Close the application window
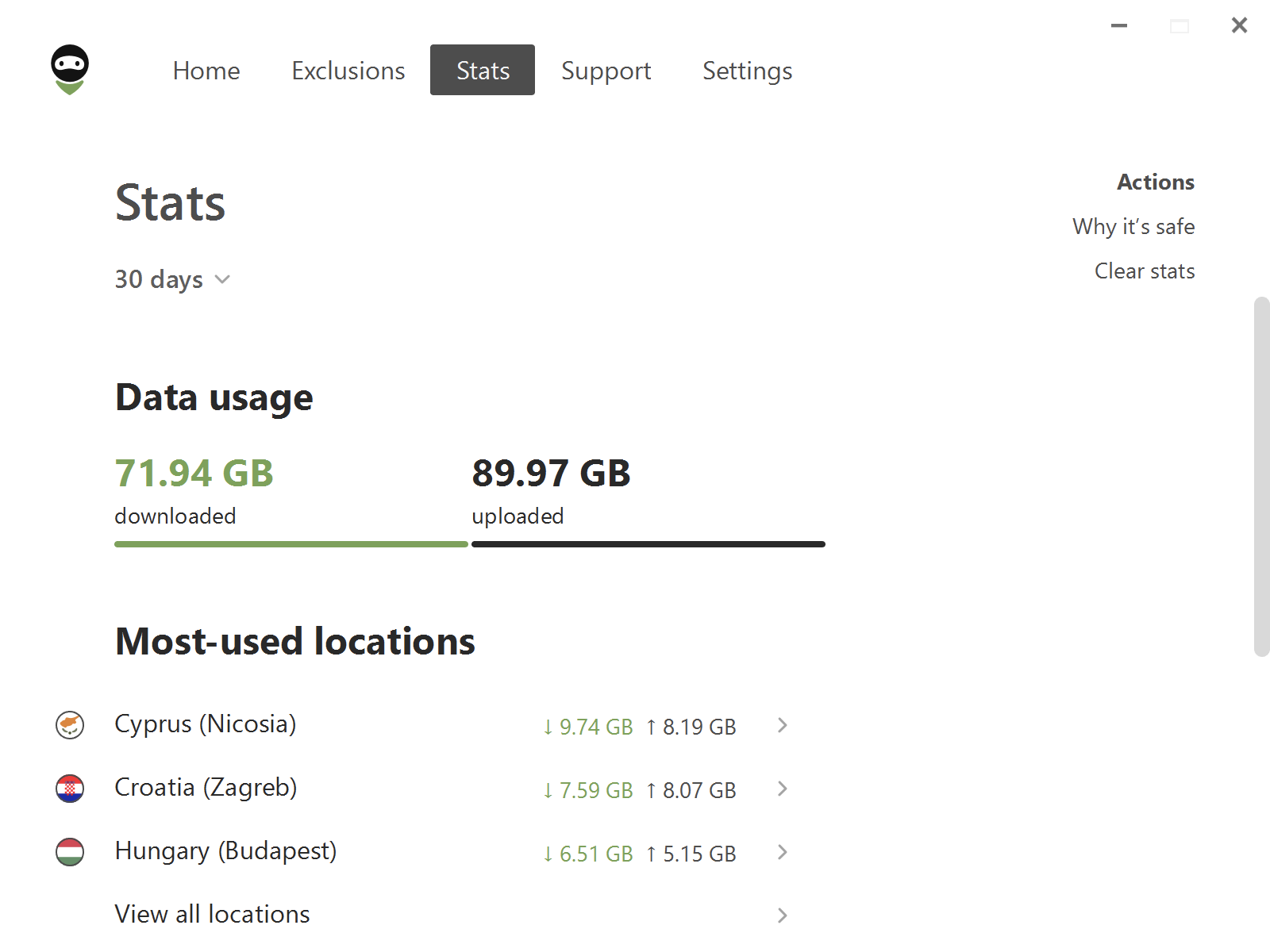Viewport: 1270px width, 952px height. pos(1239,26)
